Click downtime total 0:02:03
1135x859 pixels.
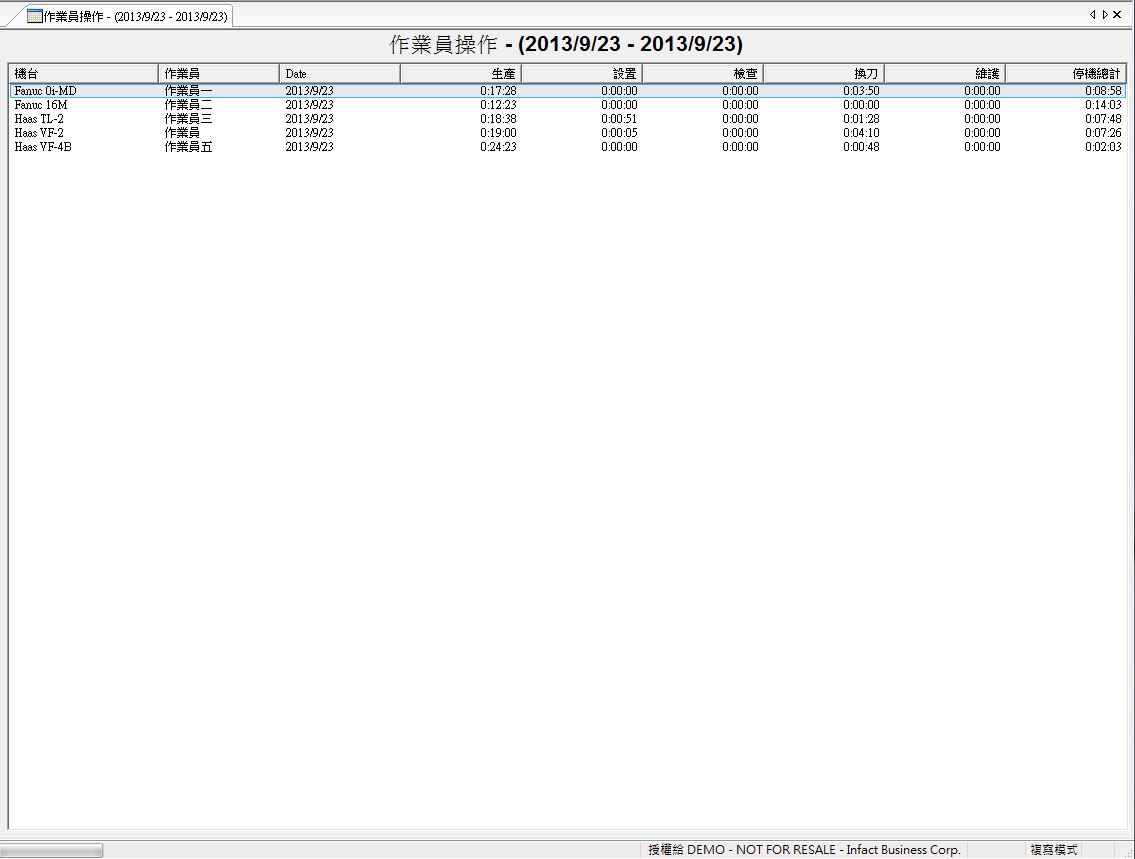click(x=1103, y=147)
